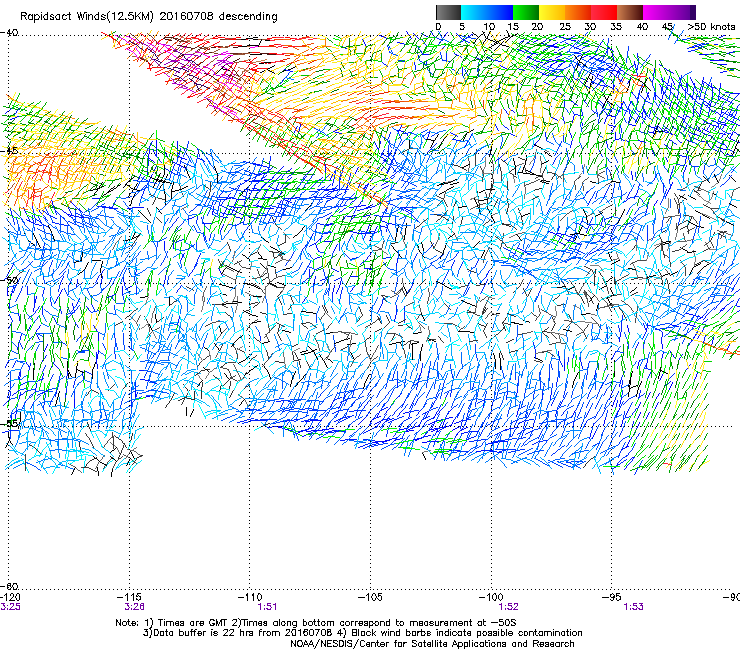The image size is (740, 650).
Task: Click the '25' label under the color scale
Action: point(565,27)
